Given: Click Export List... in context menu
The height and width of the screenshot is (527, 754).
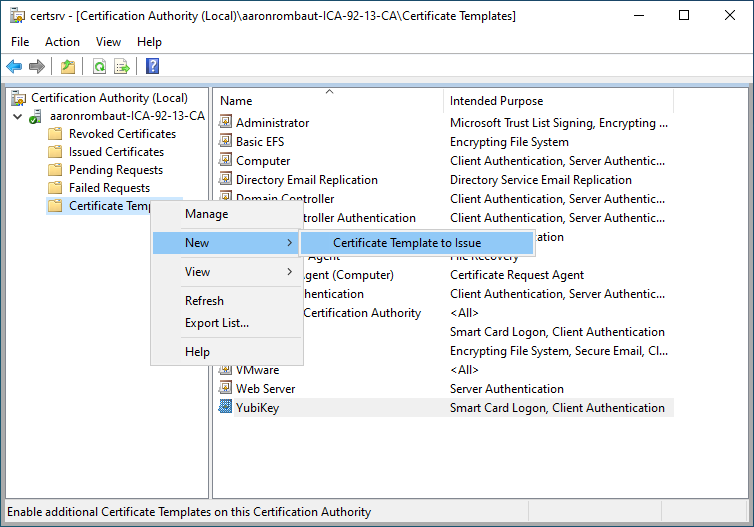Looking at the screenshot, I should 217,323.
